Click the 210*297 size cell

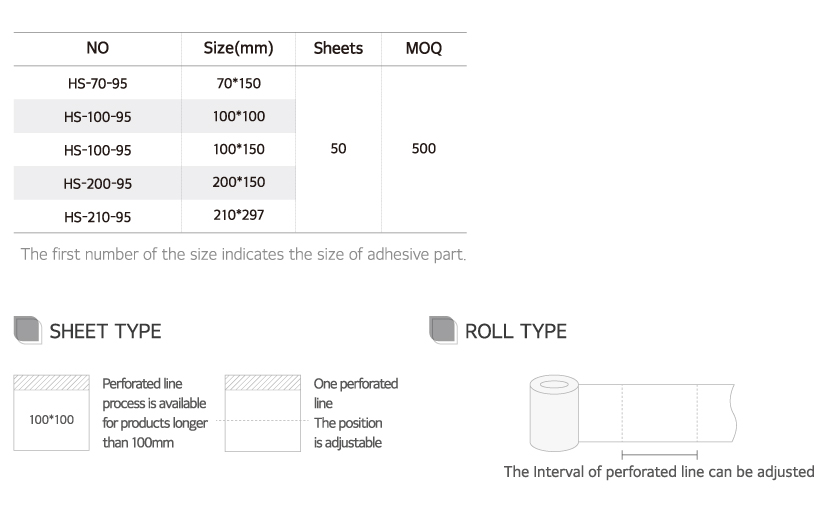tap(238, 215)
